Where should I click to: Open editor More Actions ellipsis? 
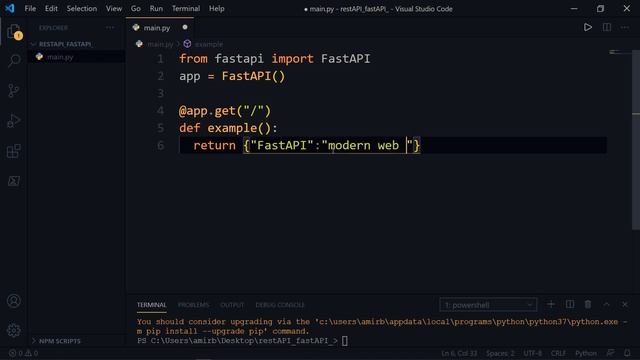click(x=625, y=27)
